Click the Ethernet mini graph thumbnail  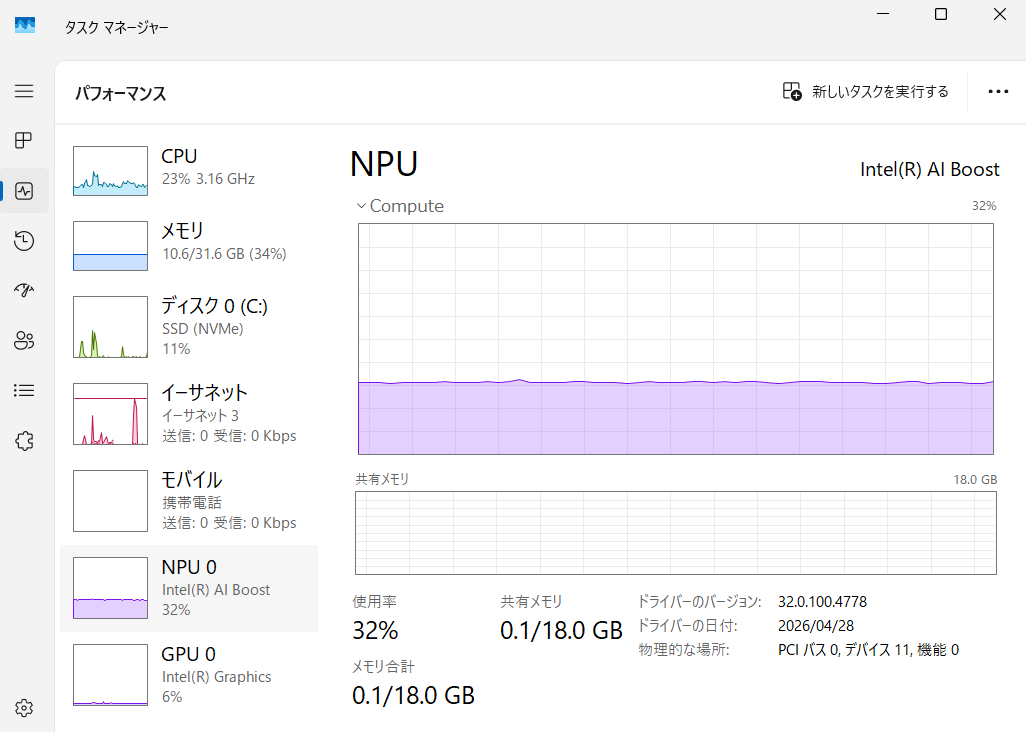[111, 414]
